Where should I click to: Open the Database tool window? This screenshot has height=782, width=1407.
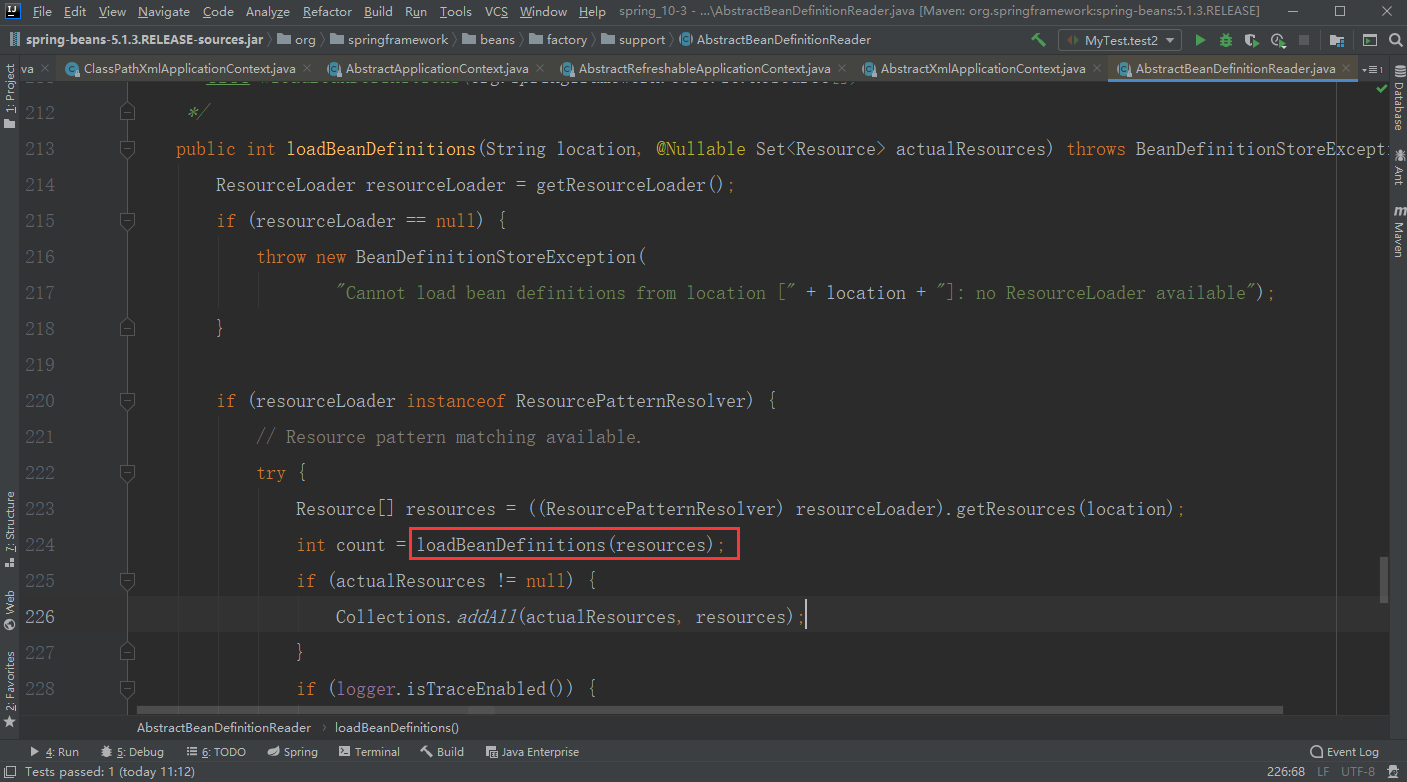[x=1398, y=99]
